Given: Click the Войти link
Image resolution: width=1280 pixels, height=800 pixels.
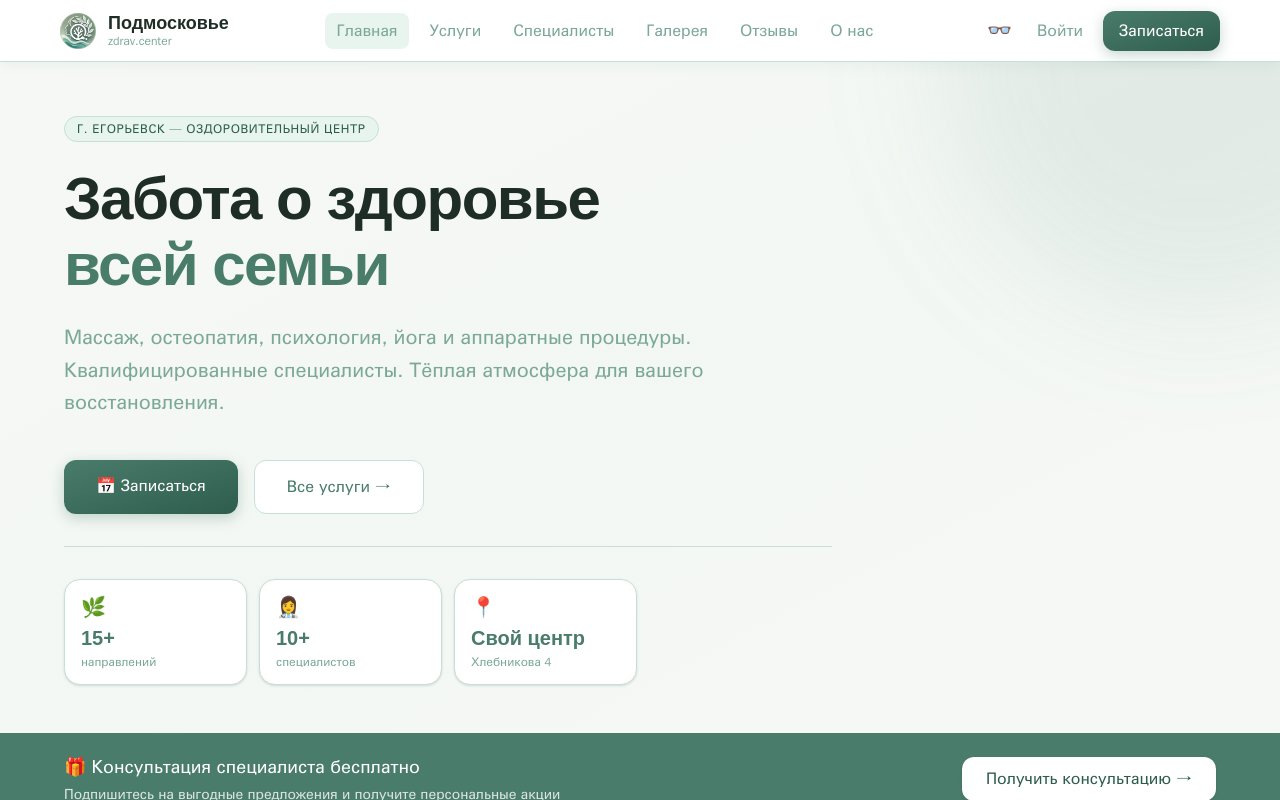Looking at the screenshot, I should click(x=1060, y=31).
